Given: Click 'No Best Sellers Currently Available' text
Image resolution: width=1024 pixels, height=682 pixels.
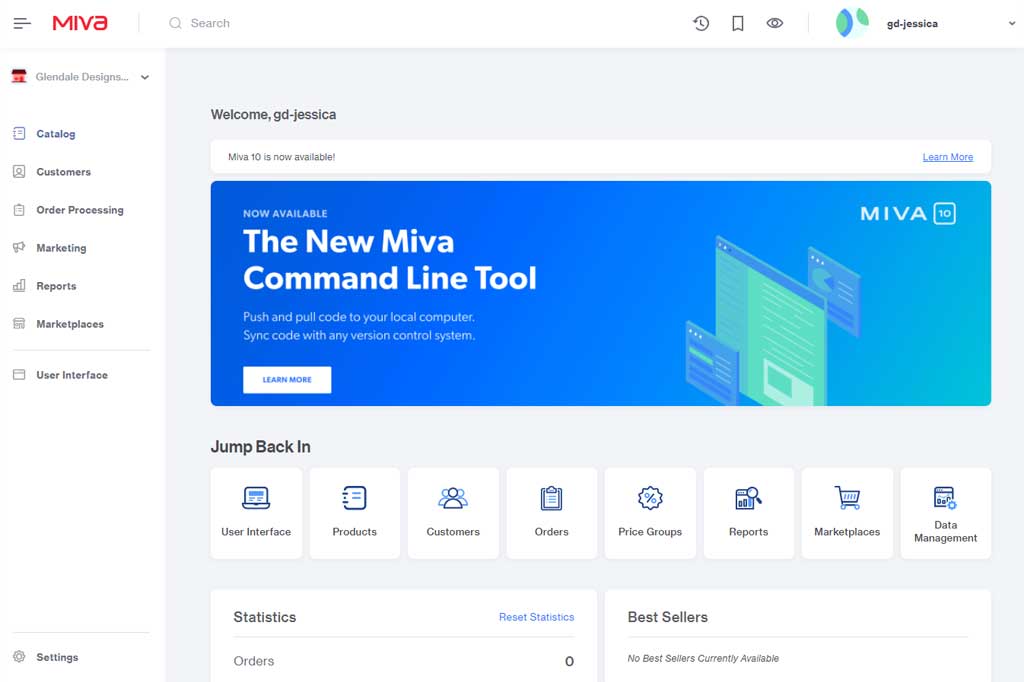Looking at the screenshot, I should click(703, 658).
